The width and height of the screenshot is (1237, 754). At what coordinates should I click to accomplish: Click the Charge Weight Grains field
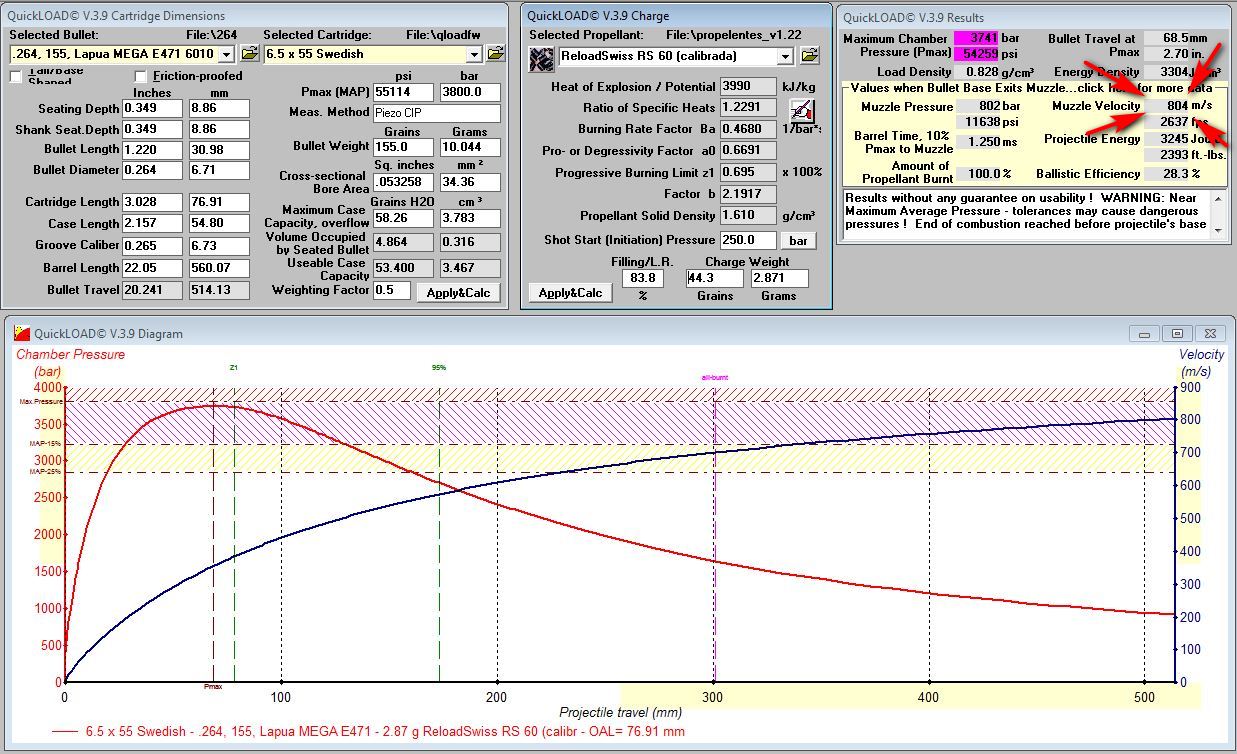tap(713, 279)
